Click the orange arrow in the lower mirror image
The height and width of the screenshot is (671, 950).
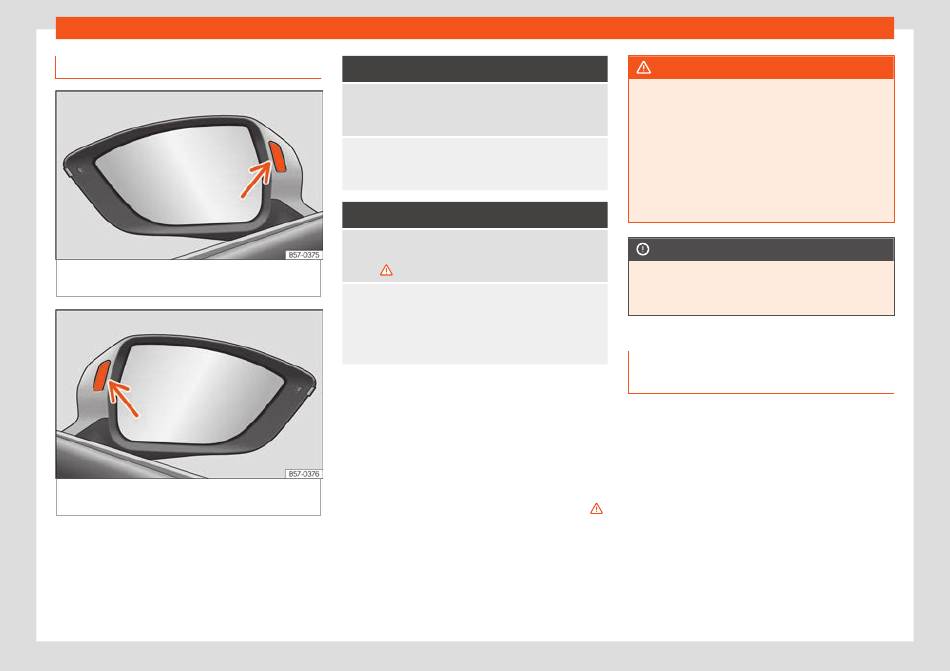coord(123,398)
